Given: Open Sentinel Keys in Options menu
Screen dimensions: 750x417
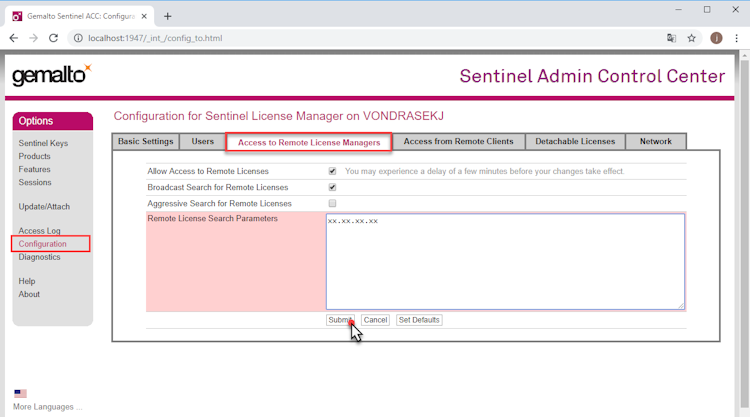Looking at the screenshot, I should click(43, 143).
